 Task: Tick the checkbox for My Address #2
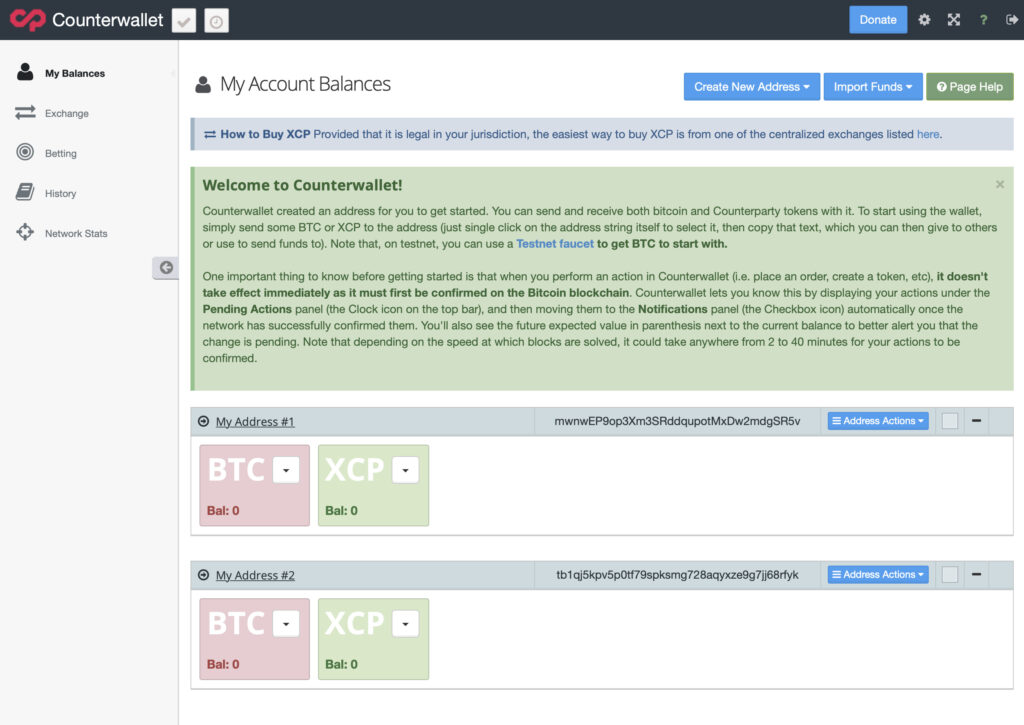pyautogui.click(x=950, y=575)
